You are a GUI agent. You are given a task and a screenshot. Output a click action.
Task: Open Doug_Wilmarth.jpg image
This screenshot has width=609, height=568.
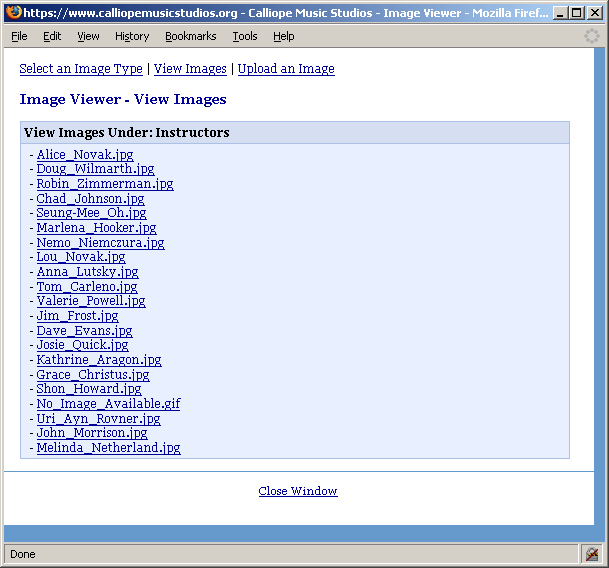click(96, 169)
